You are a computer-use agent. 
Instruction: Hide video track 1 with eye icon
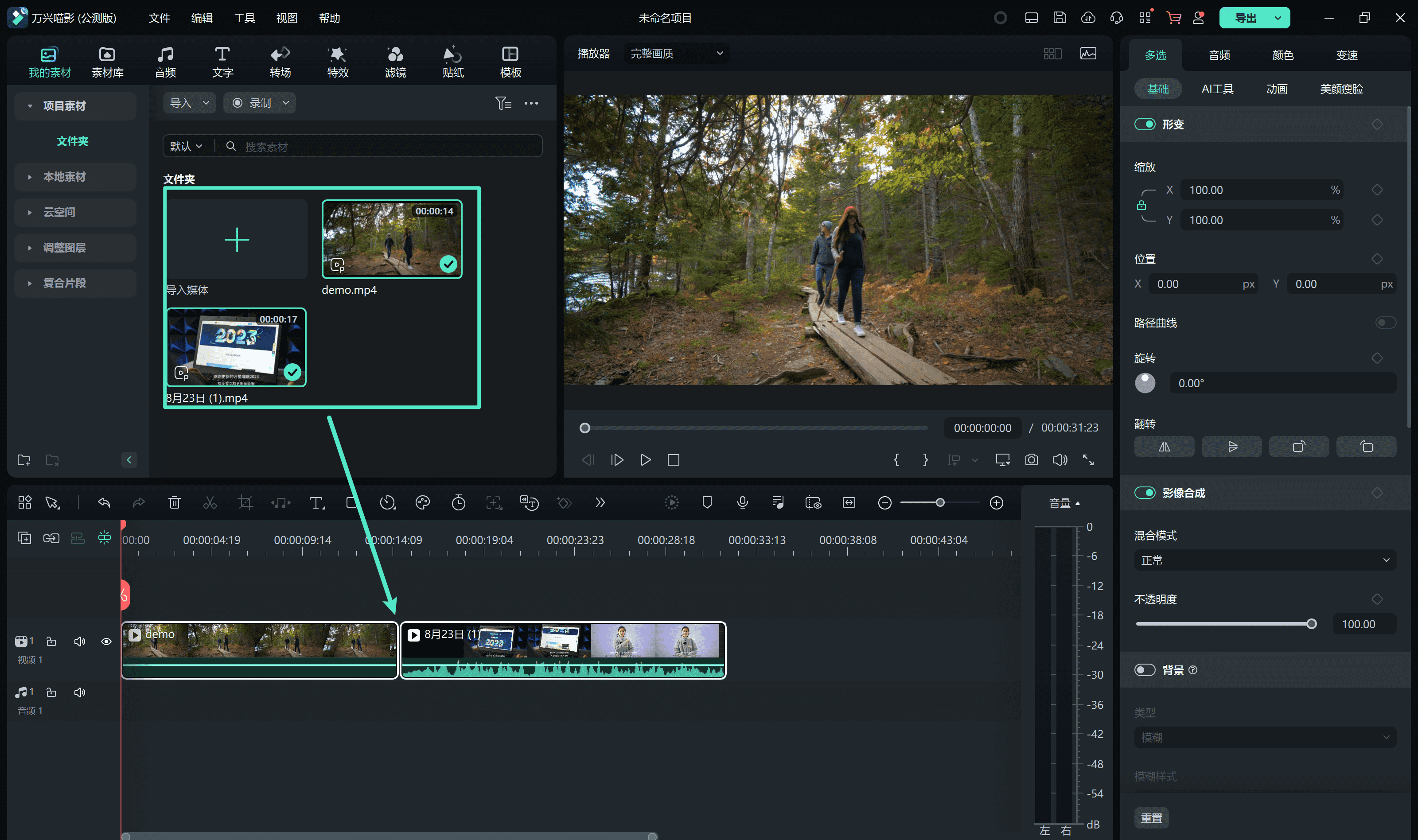106,642
